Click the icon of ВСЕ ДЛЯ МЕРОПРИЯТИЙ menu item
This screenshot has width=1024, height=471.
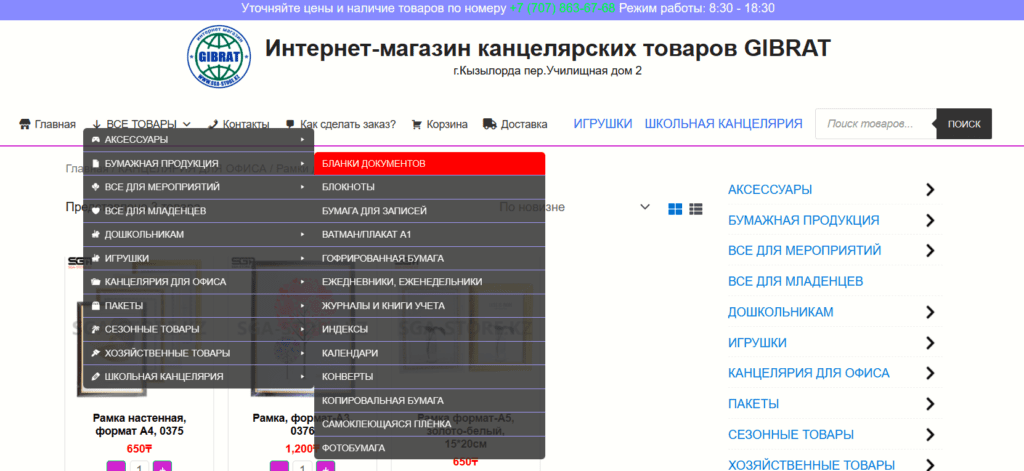[x=95, y=187]
